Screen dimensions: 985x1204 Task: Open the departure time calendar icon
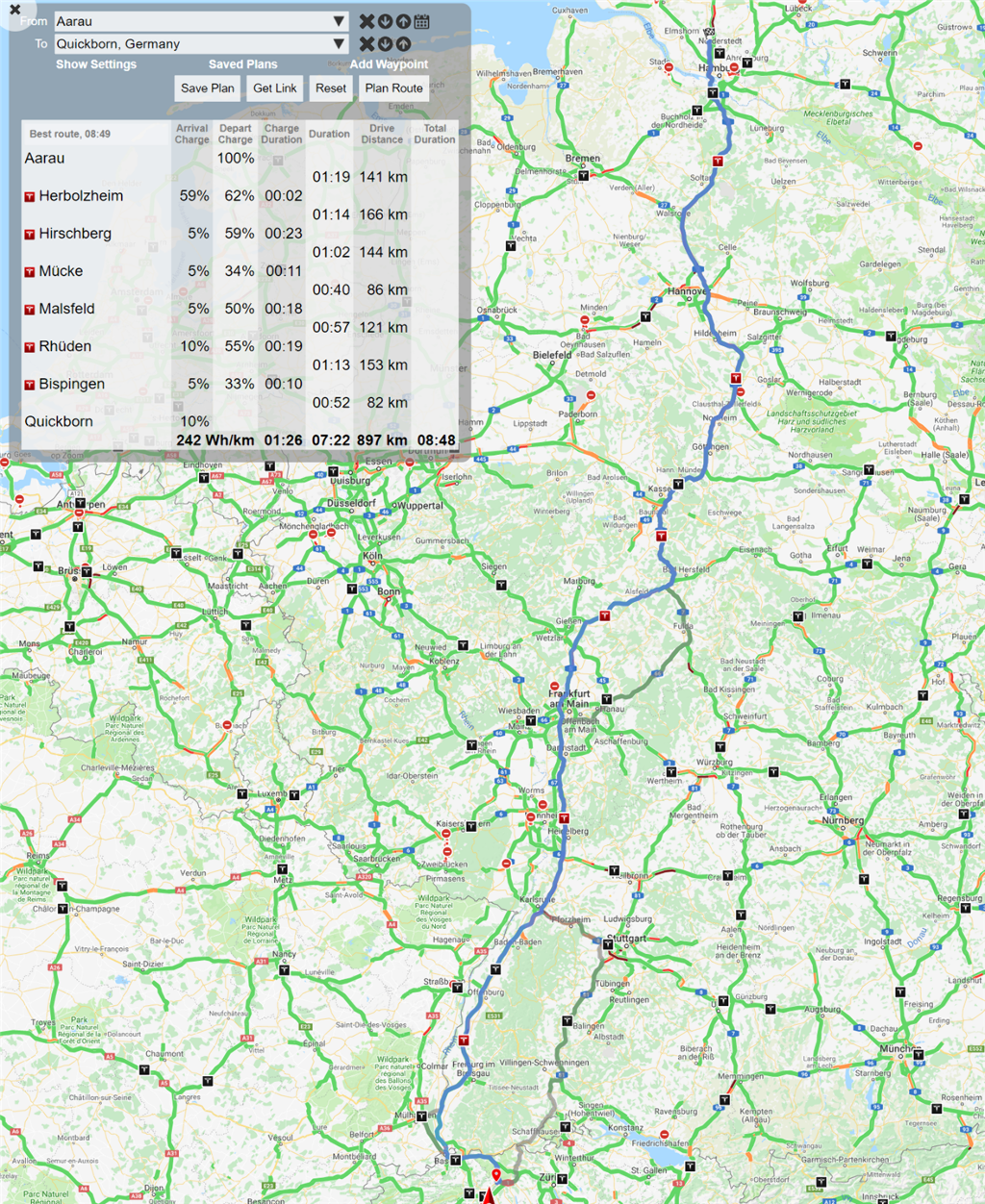421,21
